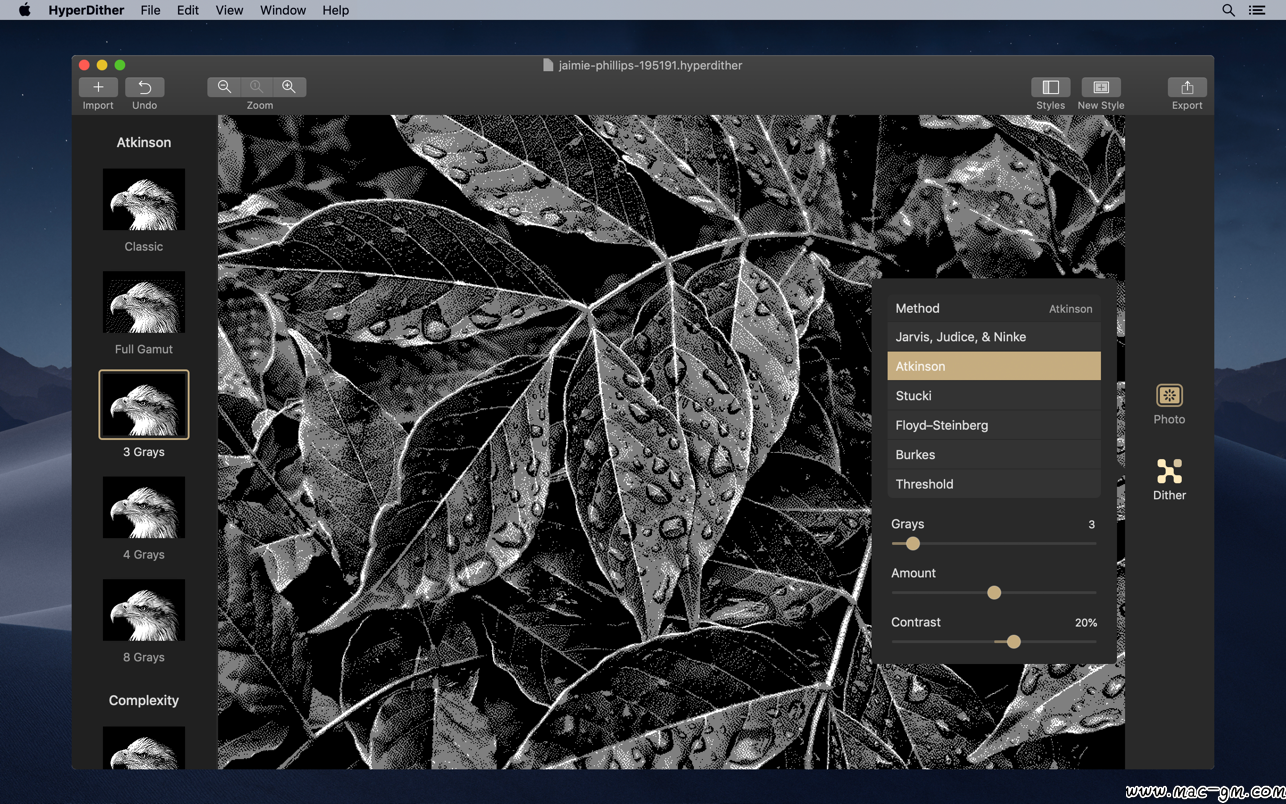This screenshot has width=1286, height=804.
Task: Click the document icon in title bar
Action: [x=548, y=65]
